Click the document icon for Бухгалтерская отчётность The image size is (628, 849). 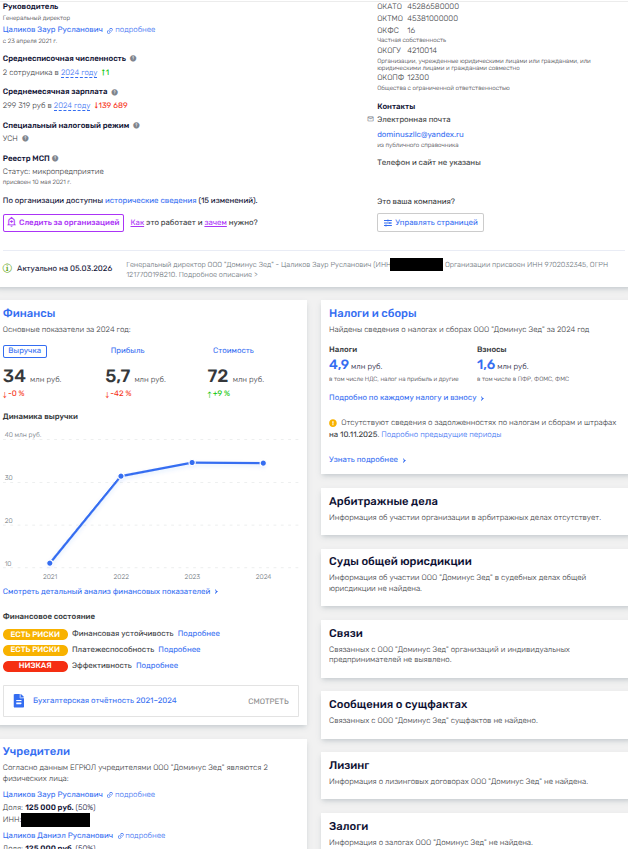(18, 701)
